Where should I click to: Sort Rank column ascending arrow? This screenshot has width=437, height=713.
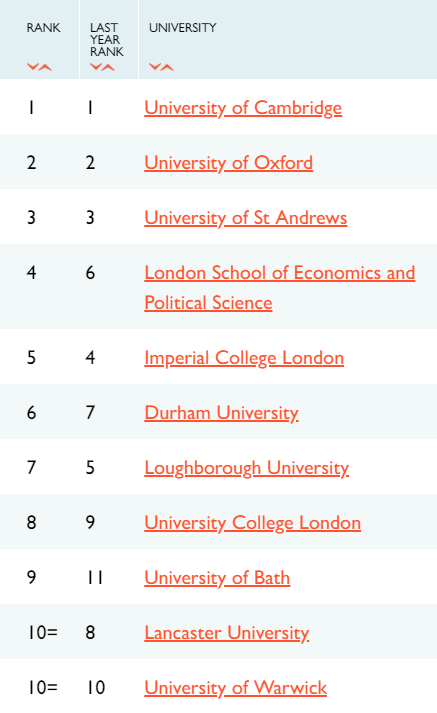[x=45, y=67]
